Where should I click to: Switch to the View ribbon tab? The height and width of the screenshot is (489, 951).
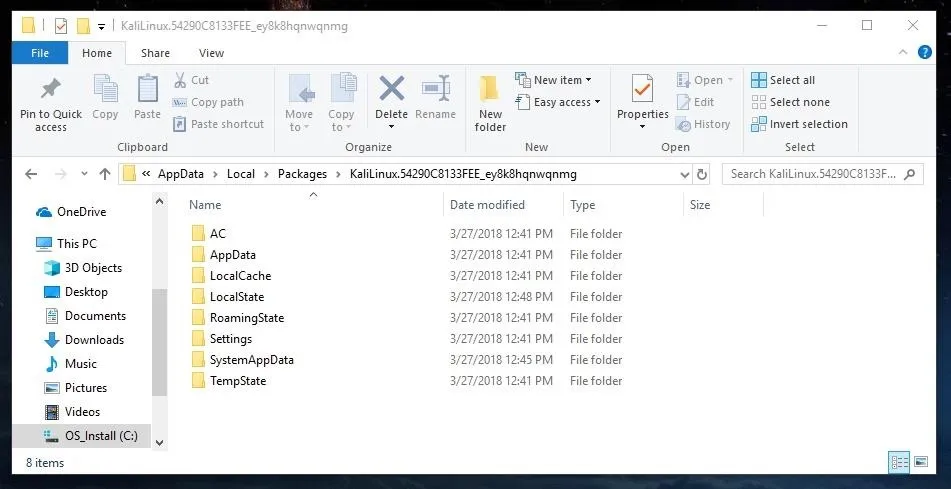pyautogui.click(x=211, y=53)
